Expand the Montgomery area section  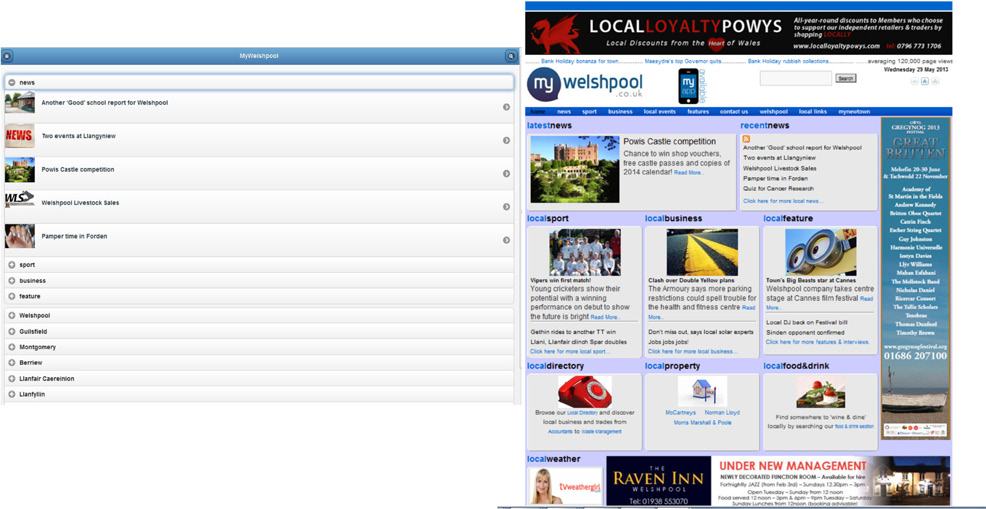[x=259, y=347]
